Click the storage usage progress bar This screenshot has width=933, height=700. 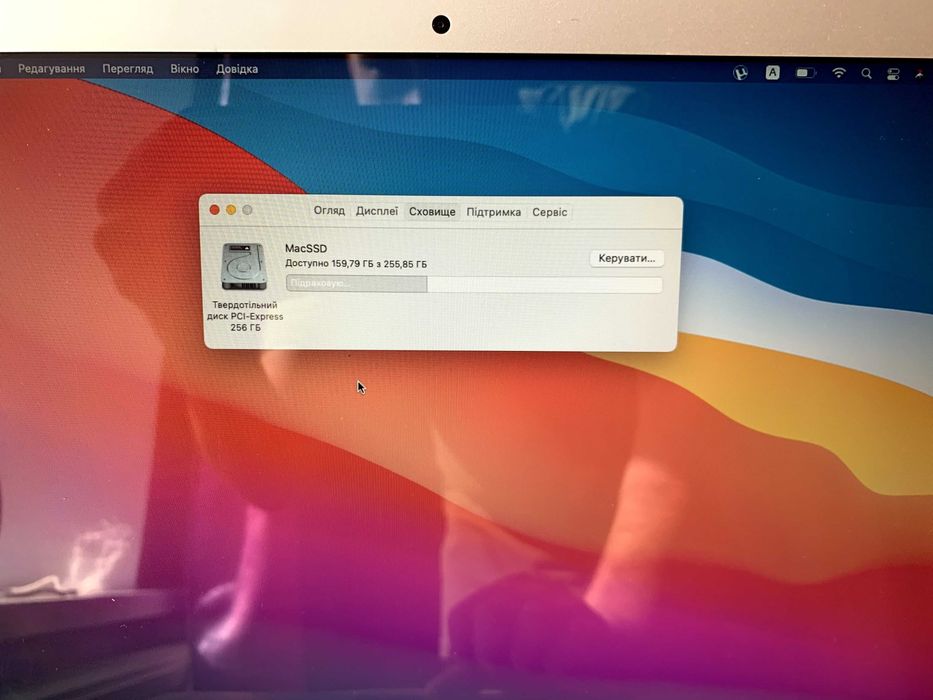pos(474,284)
